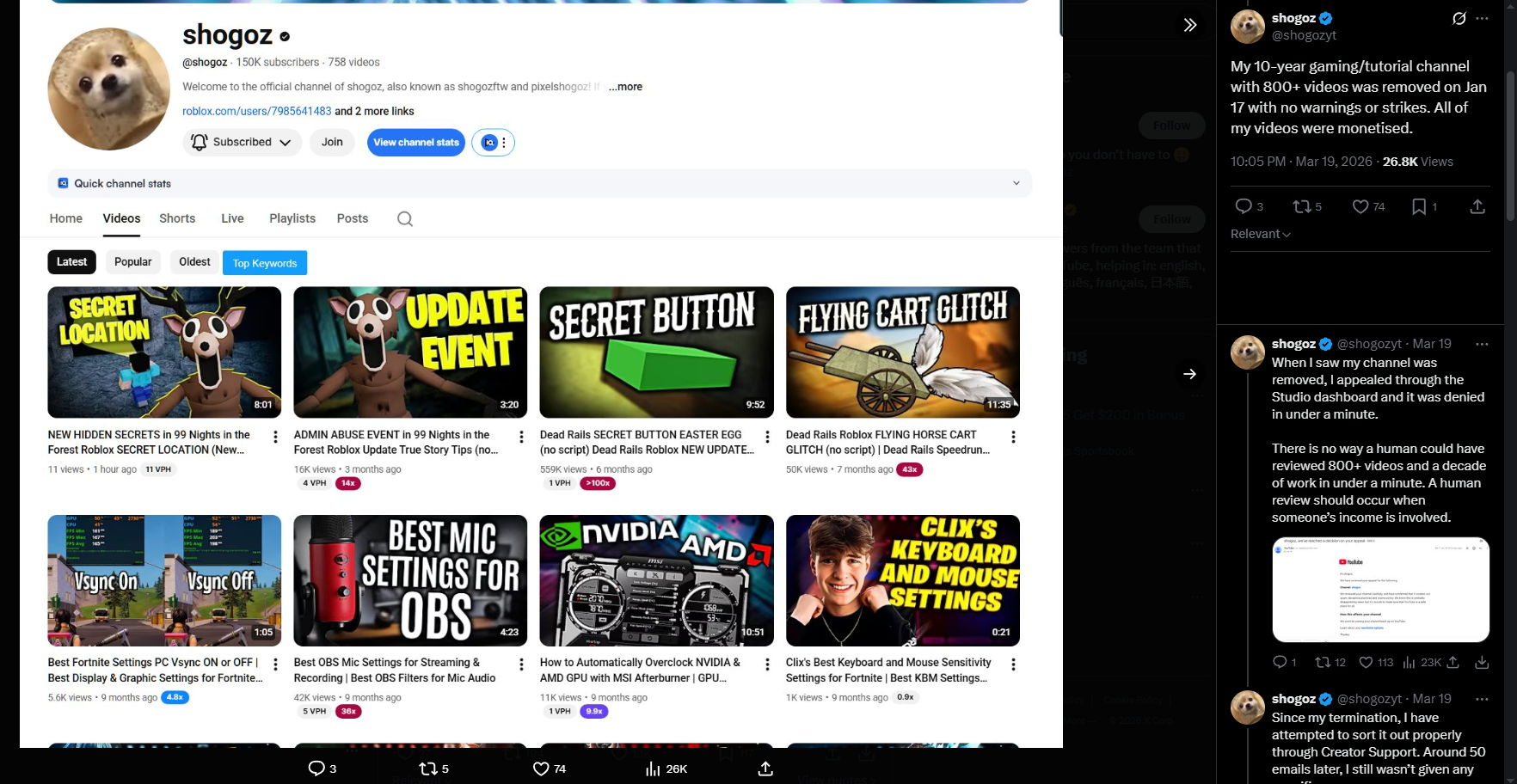Open the more options menu on the main tweet
Viewport: 1517px width, 784px height.
pos(1482,18)
